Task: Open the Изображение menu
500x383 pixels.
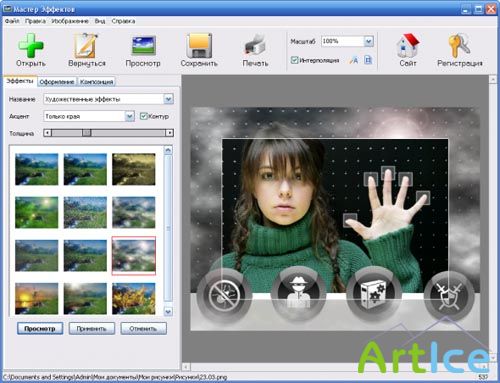Action: (70, 21)
